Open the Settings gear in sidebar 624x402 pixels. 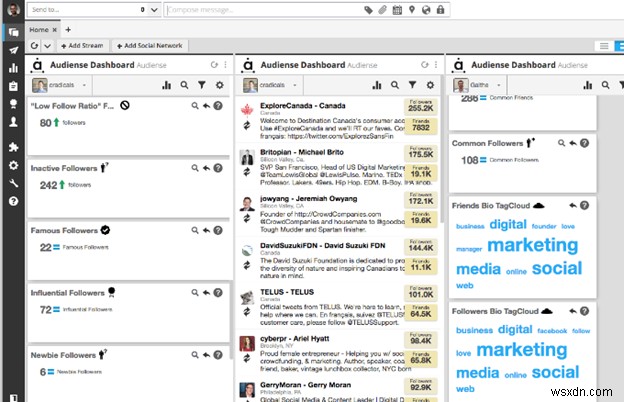click(14, 165)
